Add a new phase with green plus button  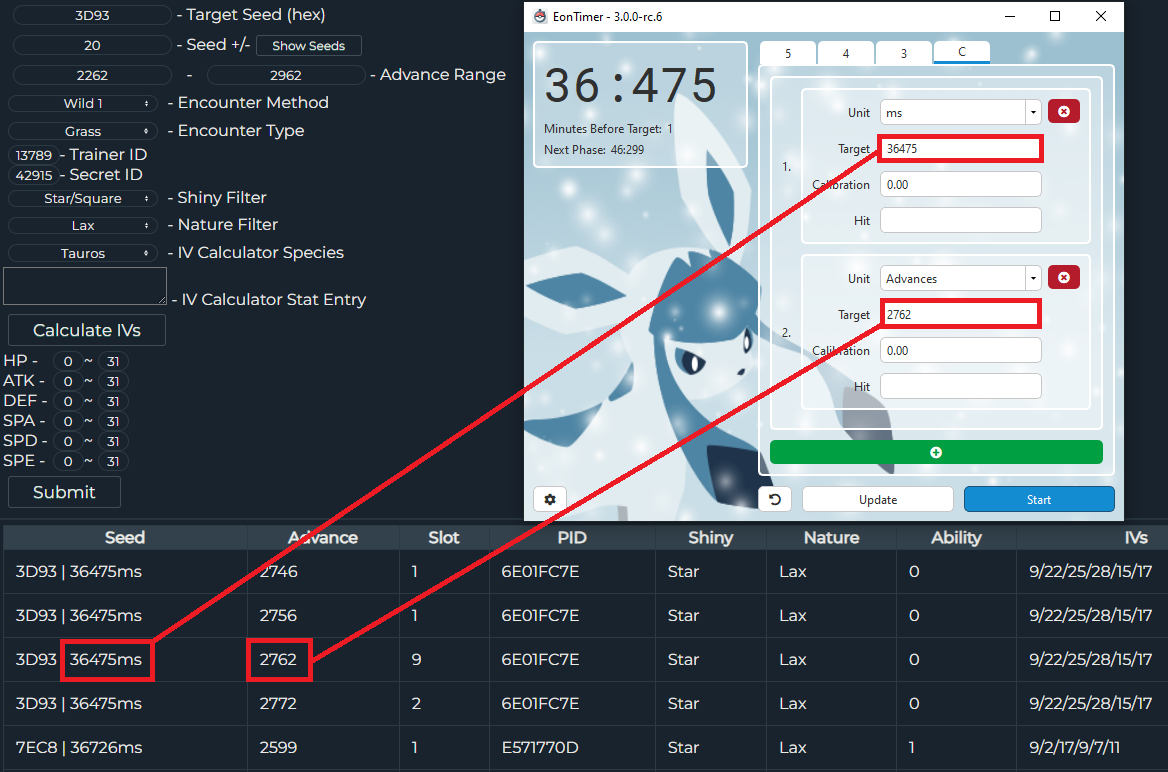pos(936,452)
